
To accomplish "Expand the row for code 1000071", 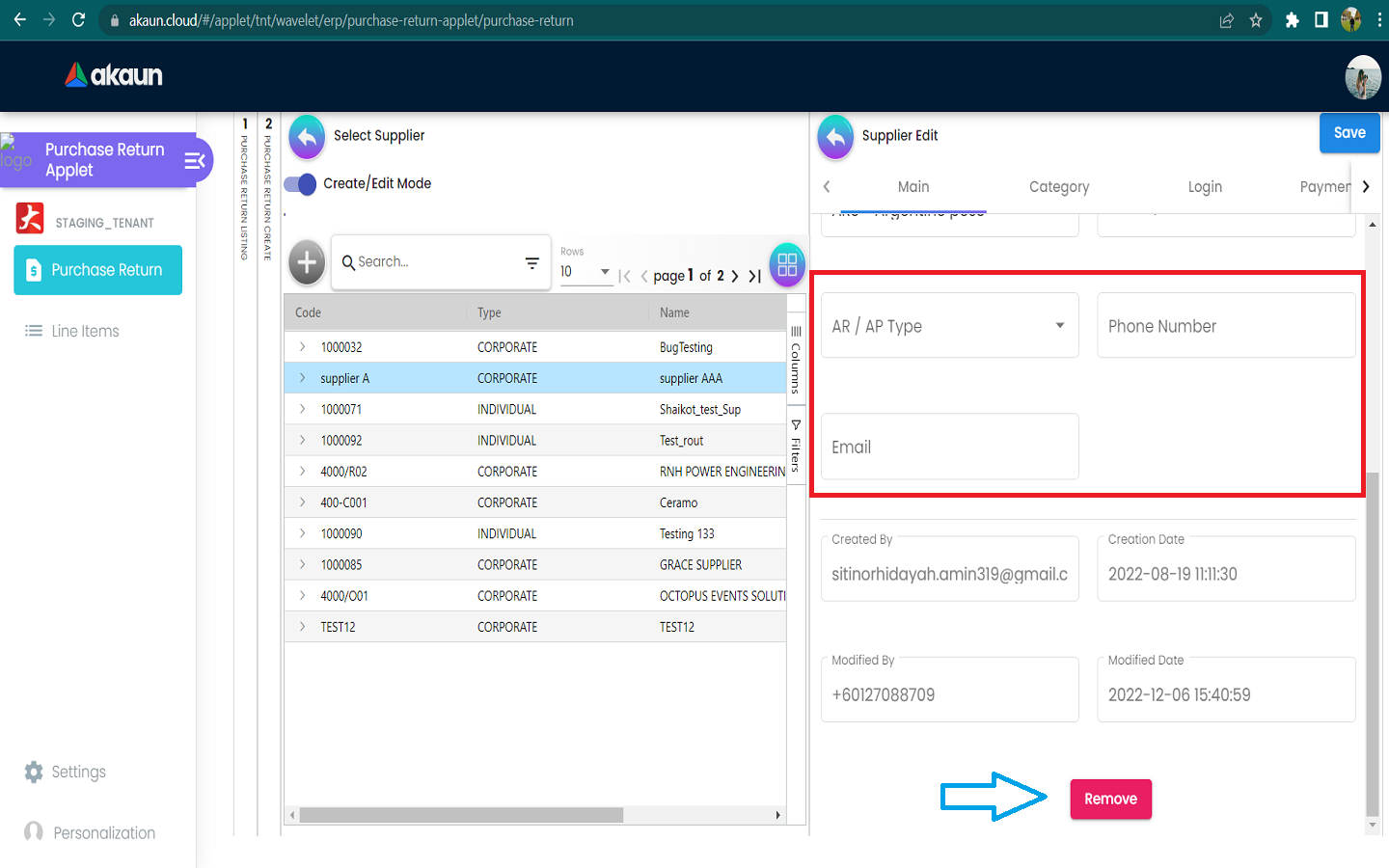I will tap(302, 409).
